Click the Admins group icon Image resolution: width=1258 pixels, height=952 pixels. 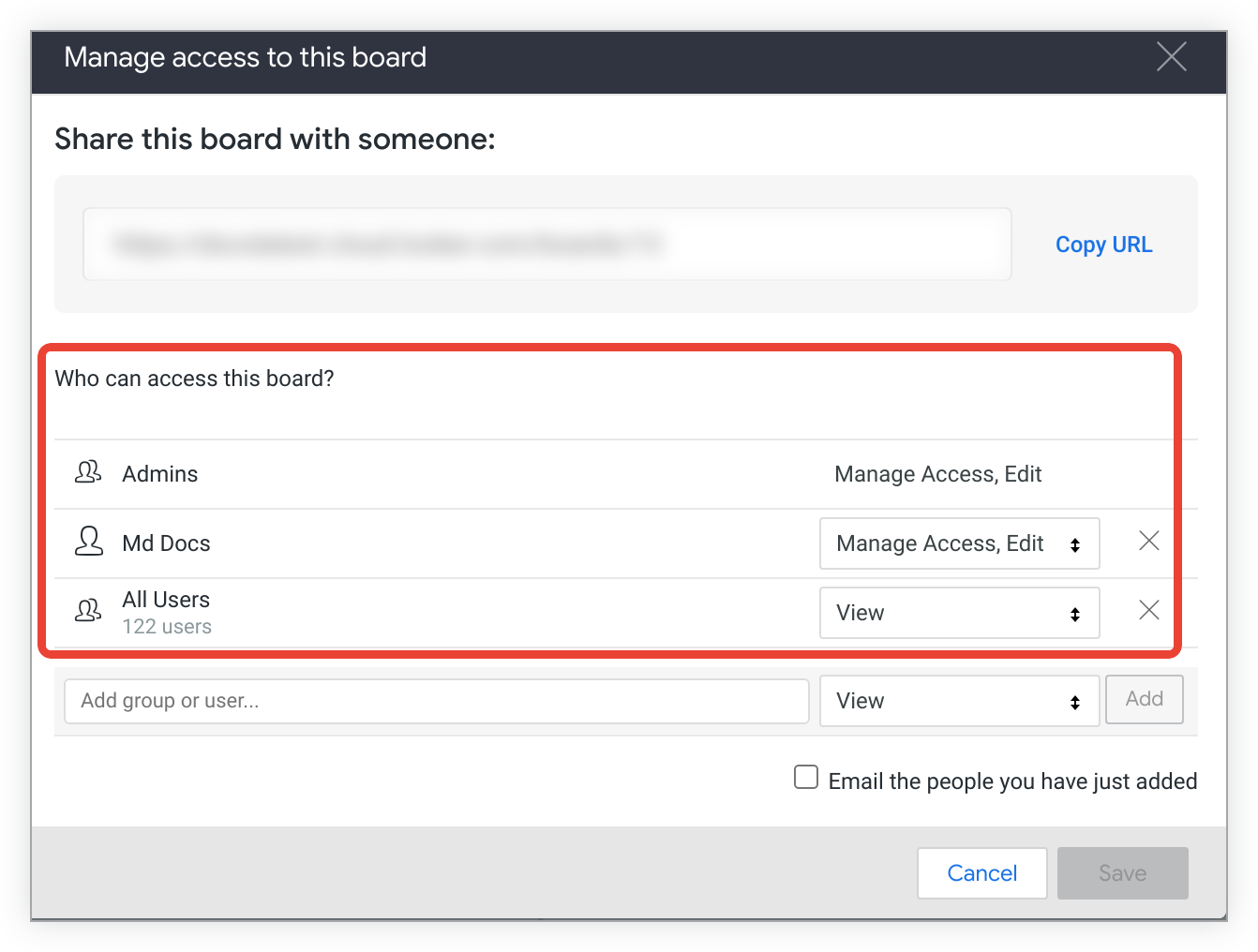coord(88,472)
